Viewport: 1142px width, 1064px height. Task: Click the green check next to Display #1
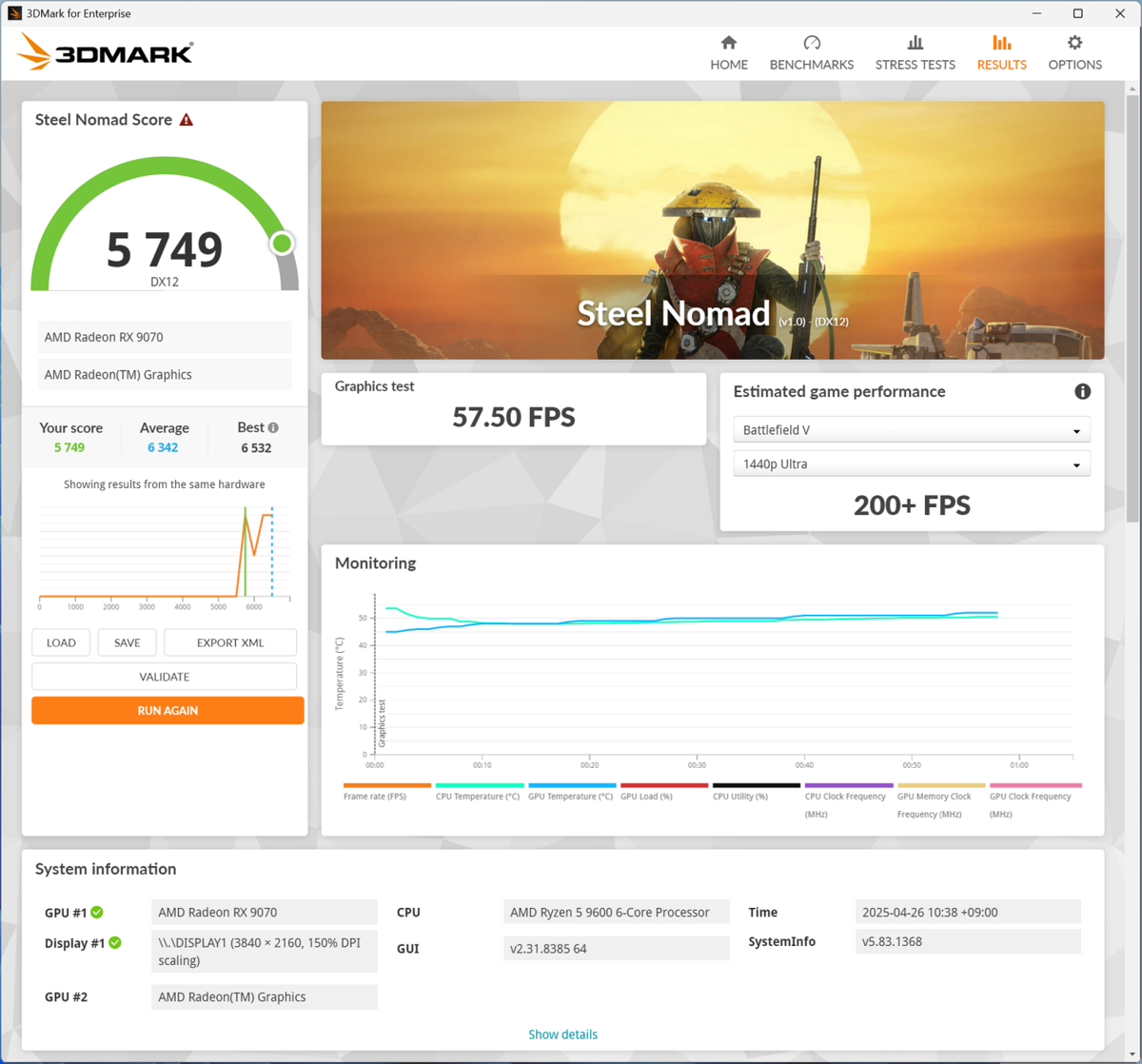coord(115,943)
